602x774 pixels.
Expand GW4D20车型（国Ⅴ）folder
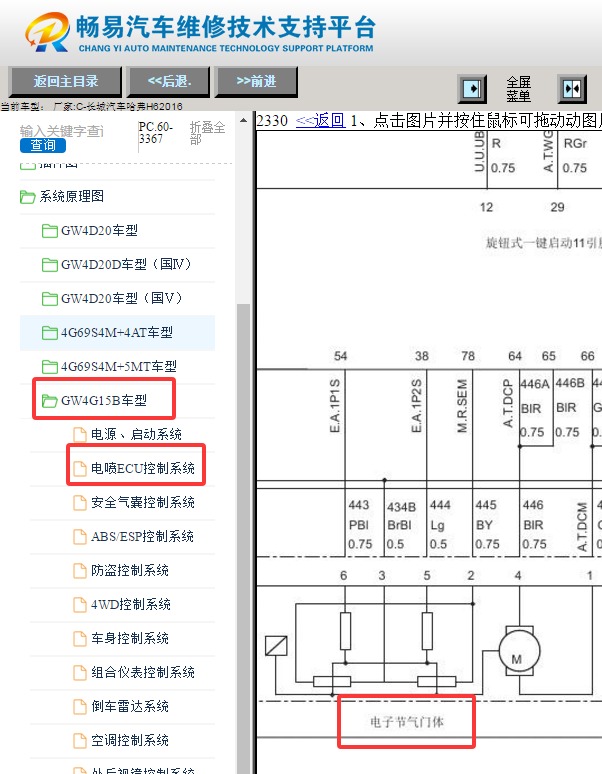tap(122, 298)
